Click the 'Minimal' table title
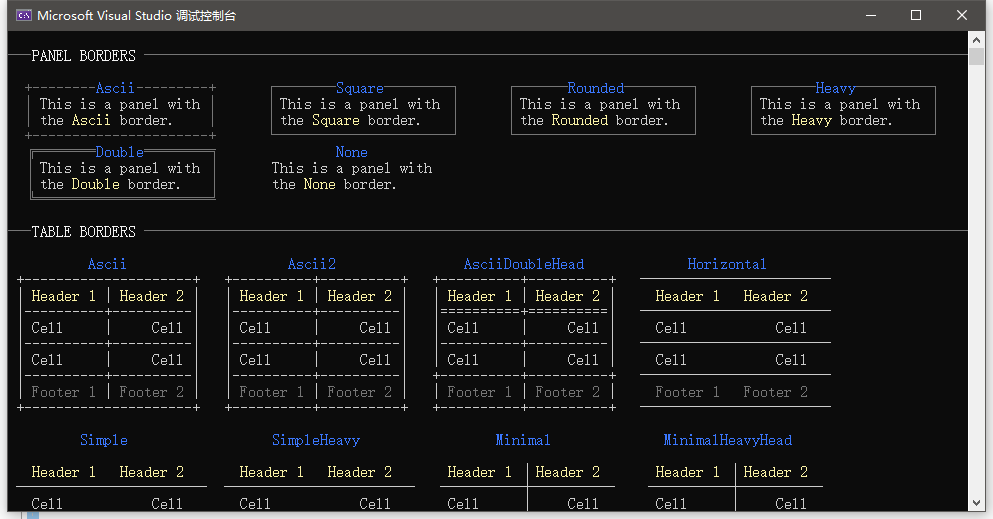This screenshot has width=993, height=519. pyautogui.click(x=523, y=440)
